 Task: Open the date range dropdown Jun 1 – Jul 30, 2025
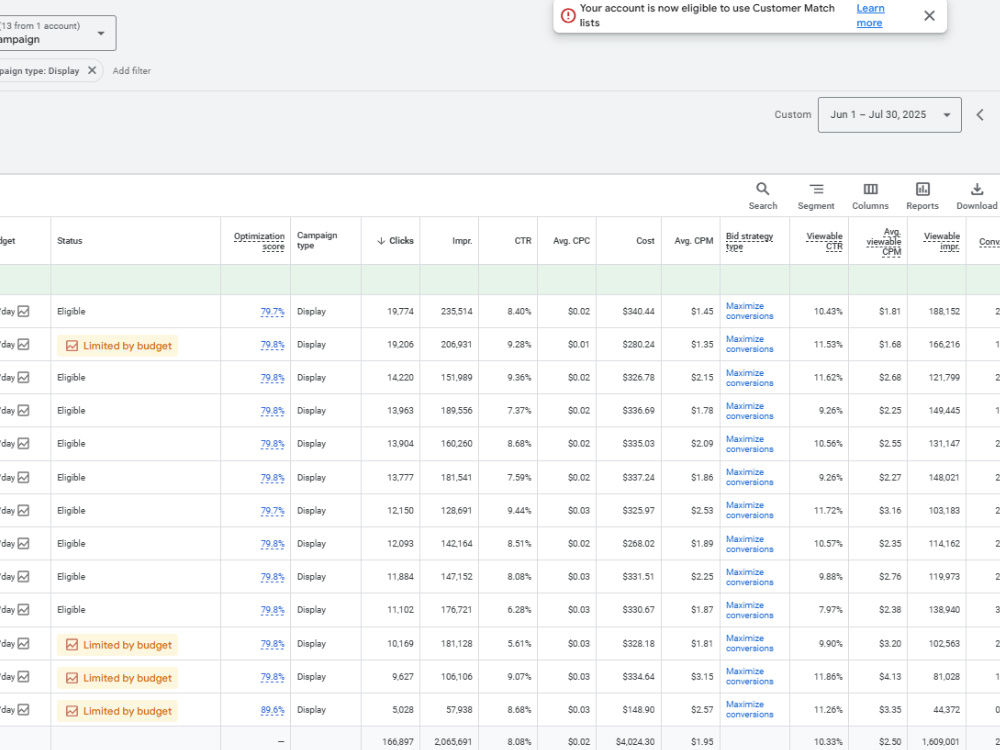click(890, 115)
